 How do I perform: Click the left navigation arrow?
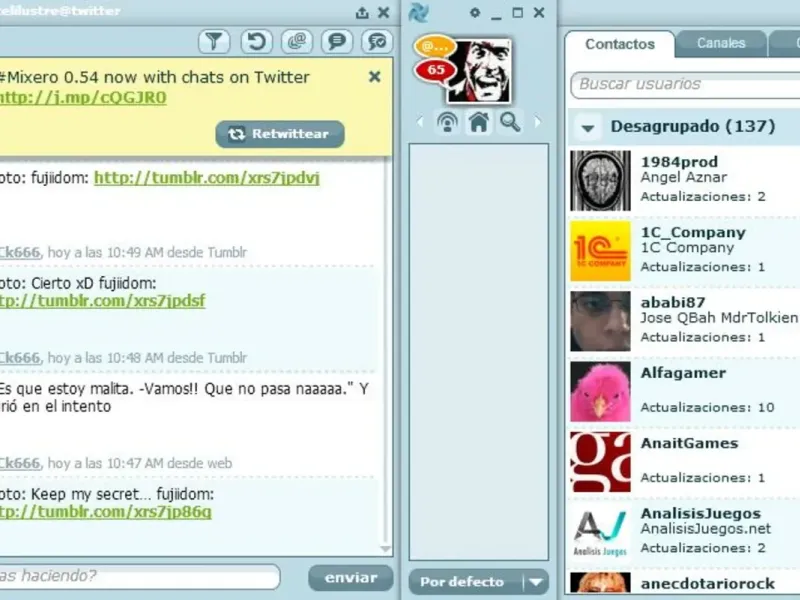coord(420,122)
